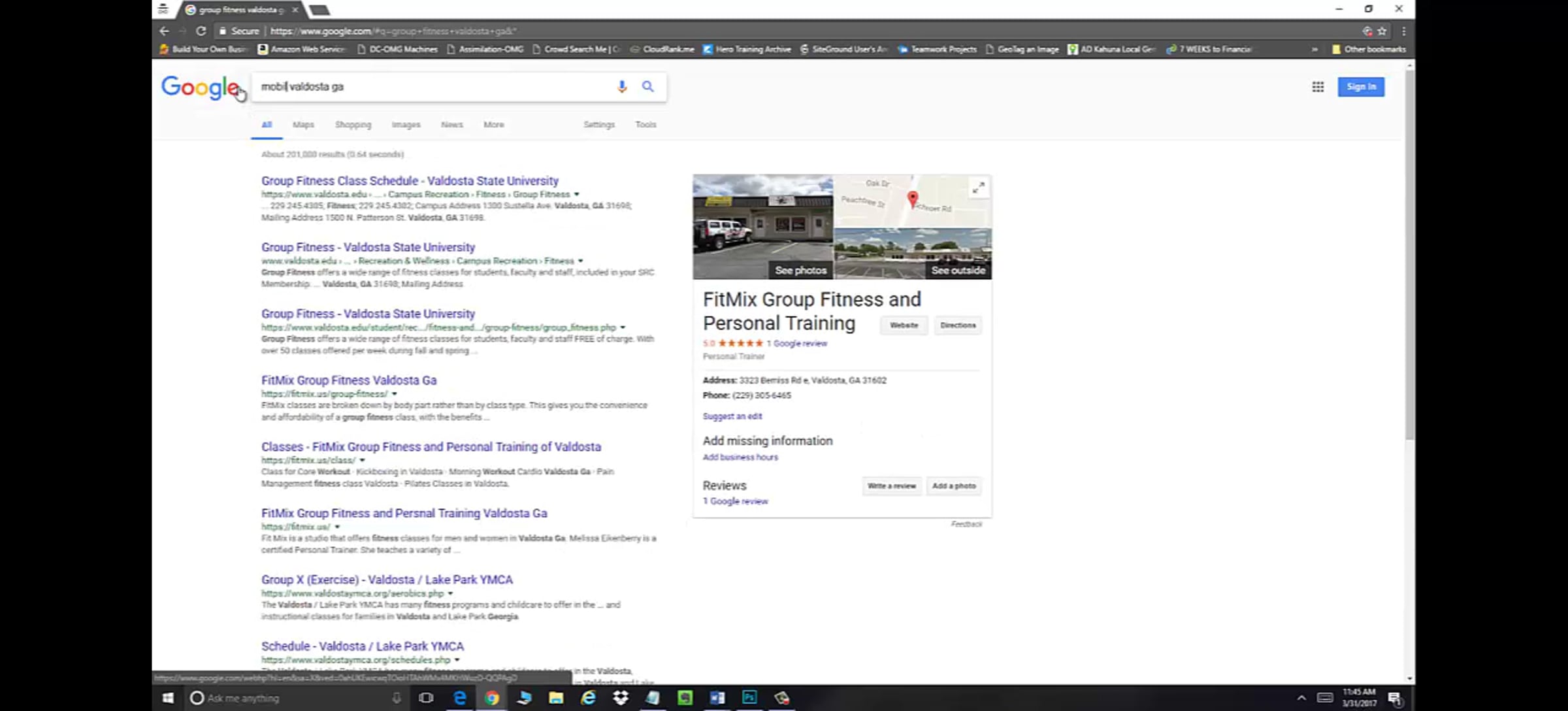Select the All results tab
The image size is (1568, 711).
click(267, 124)
